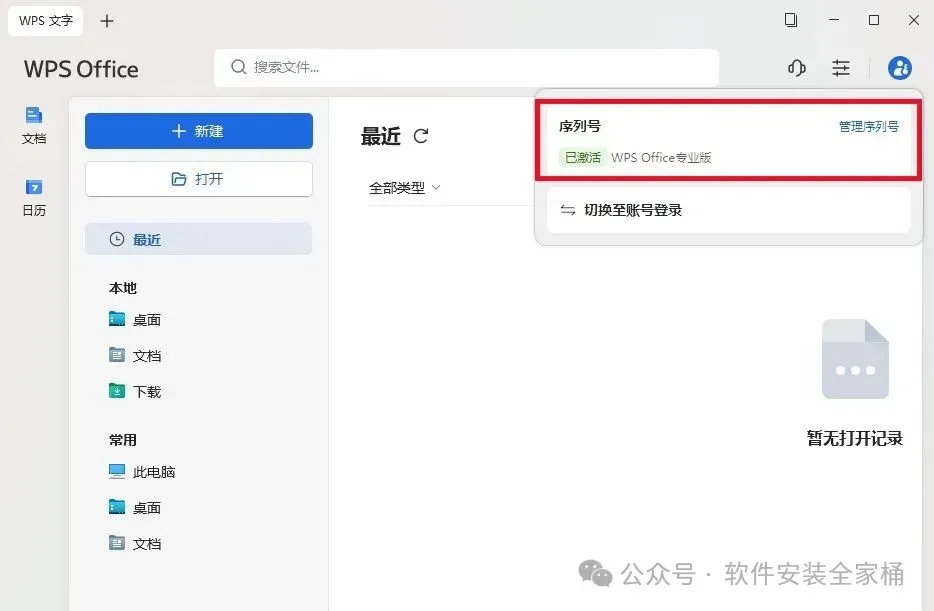Click the swap arrows icon beside 切换至账号登录

pos(568,210)
